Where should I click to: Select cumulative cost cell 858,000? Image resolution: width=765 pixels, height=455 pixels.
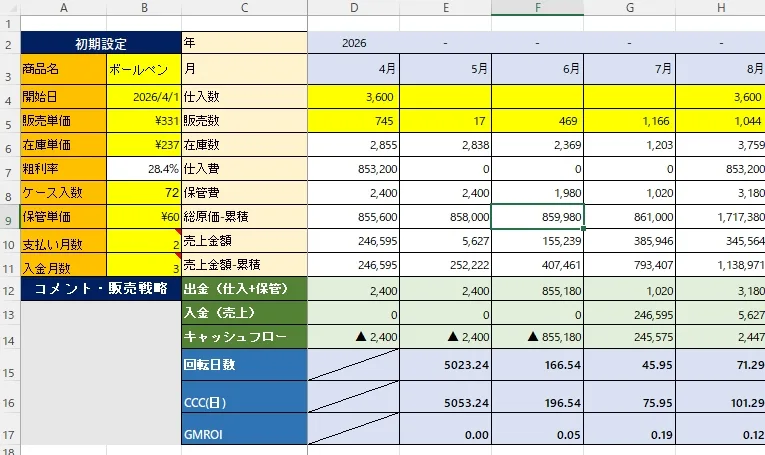click(445, 217)
